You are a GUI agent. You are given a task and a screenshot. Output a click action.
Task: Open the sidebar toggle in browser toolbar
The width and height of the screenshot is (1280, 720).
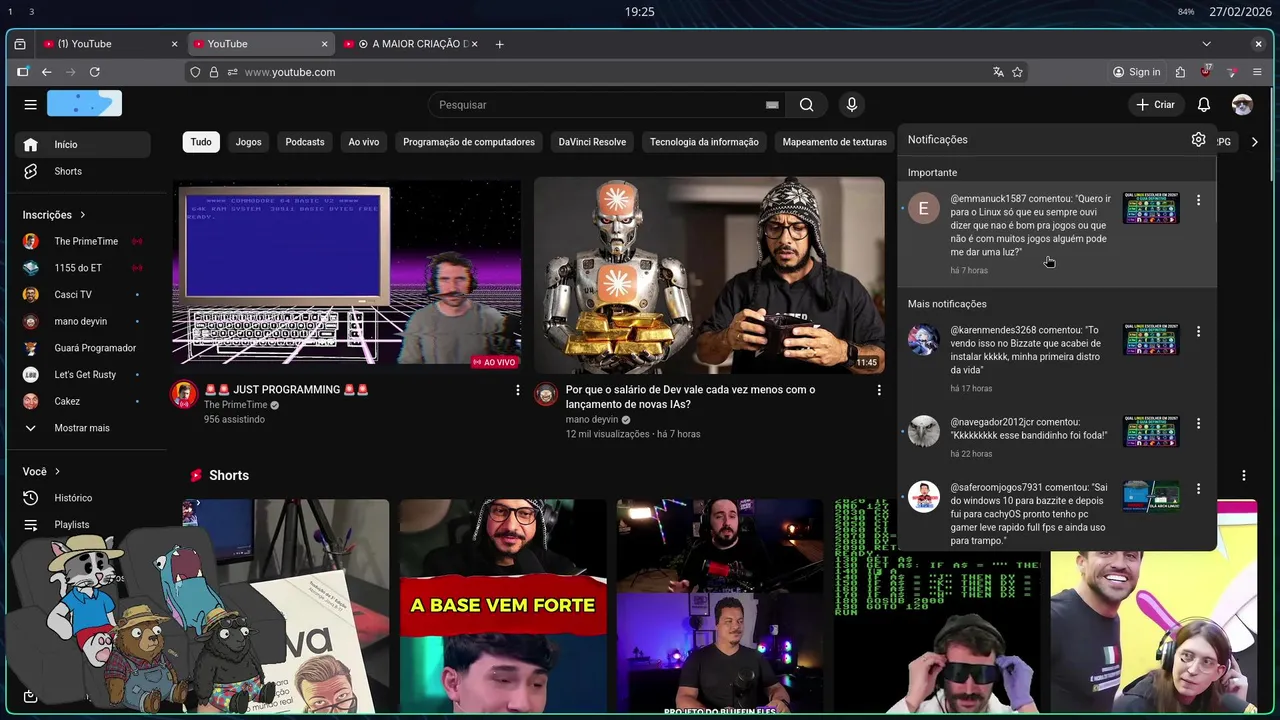[22, 72]
